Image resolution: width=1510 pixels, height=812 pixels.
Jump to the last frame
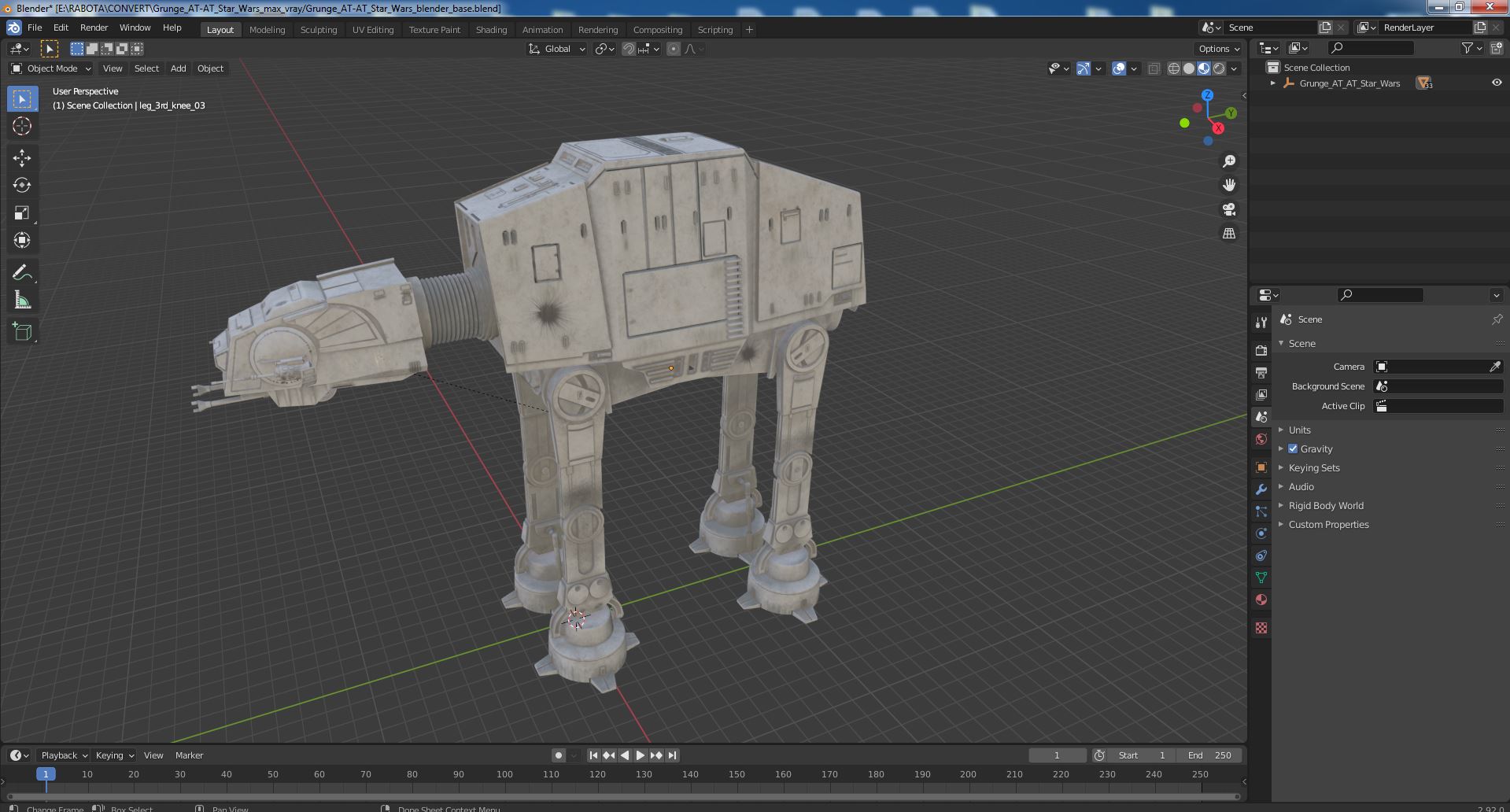coord(672,755)
